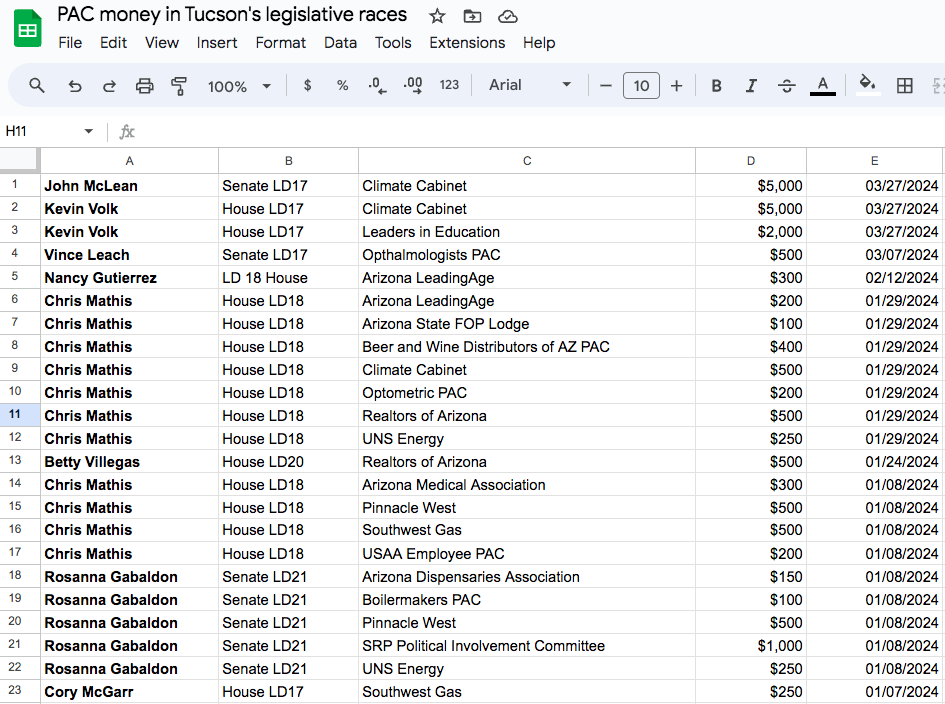Star the document title
The image size is (945, 704).
(x=437, y=16)
